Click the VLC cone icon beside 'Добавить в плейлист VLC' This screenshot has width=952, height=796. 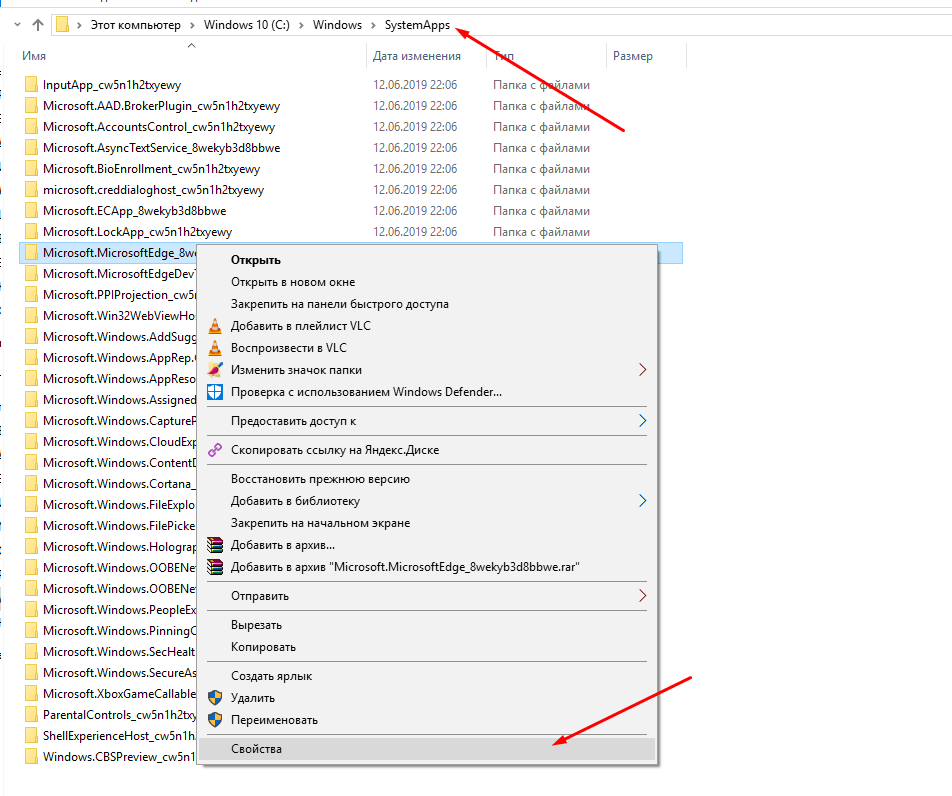click(215, 326)
